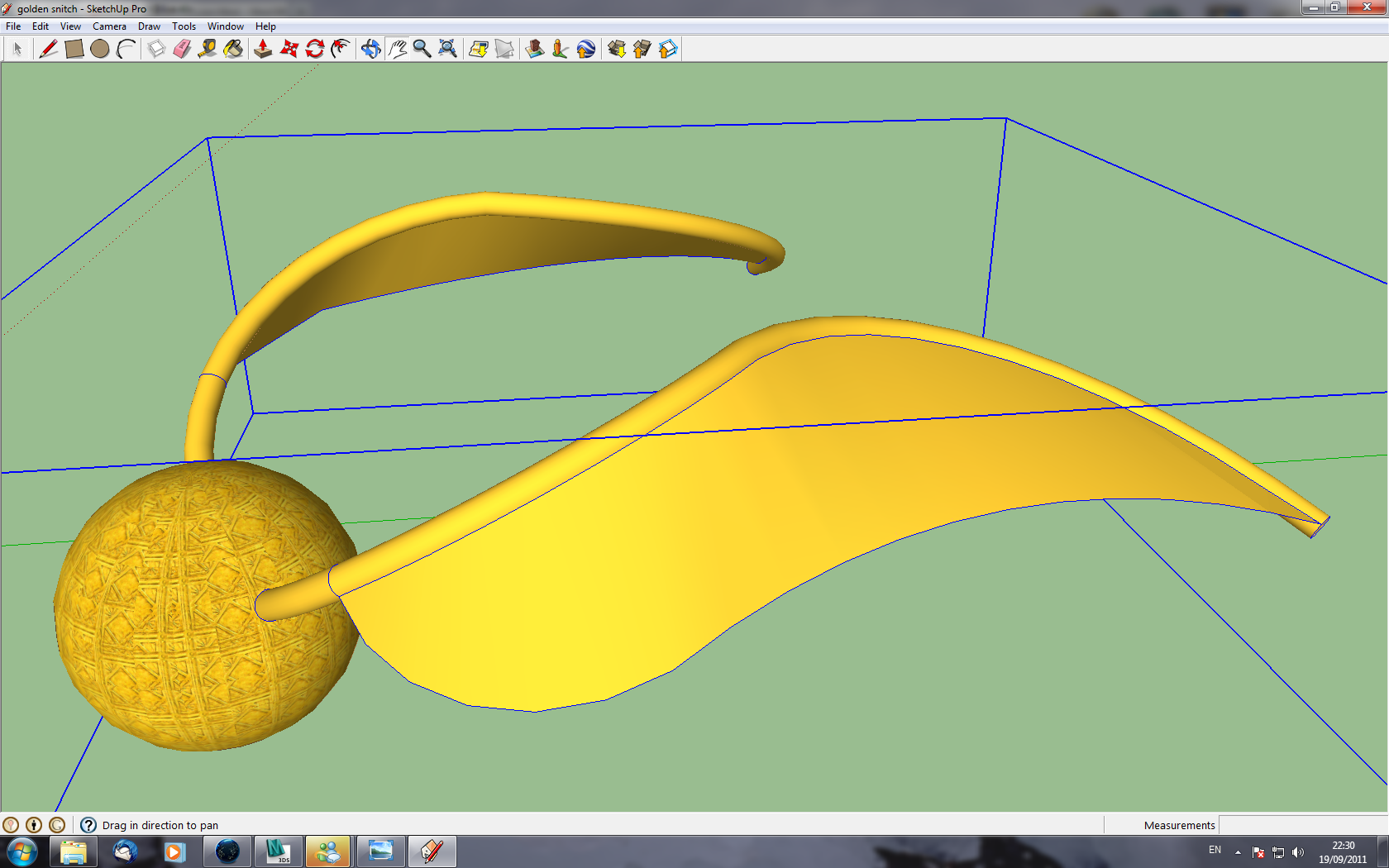Click the volume speaker tray icon

click(x=1298, y=852)
